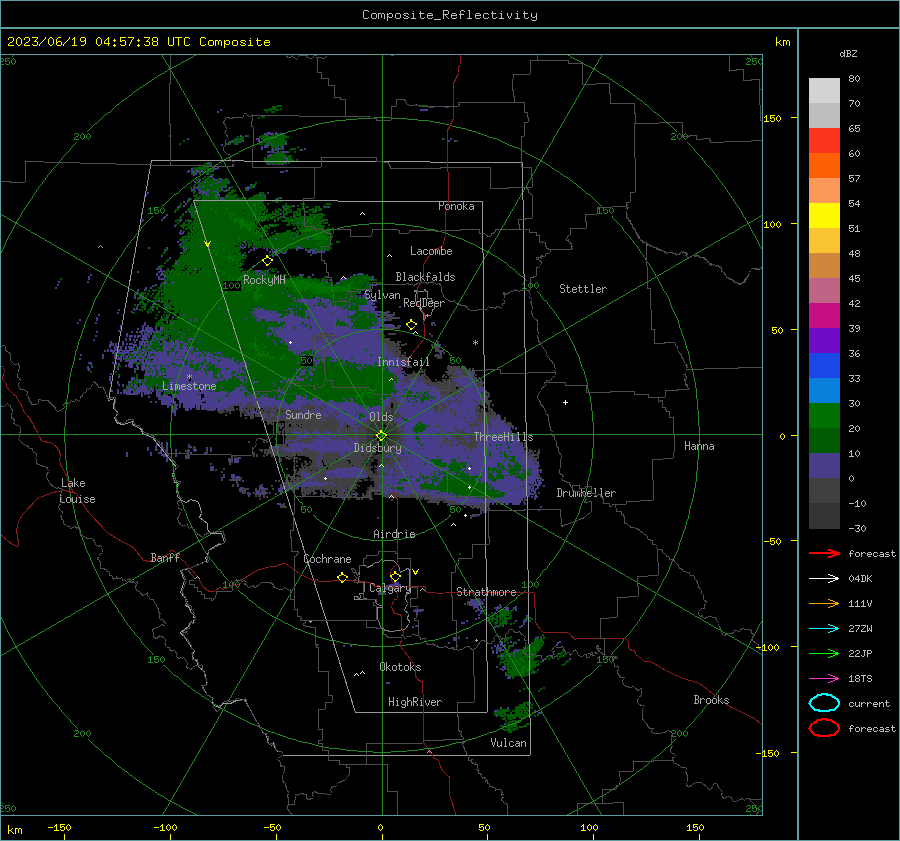
Task: Click the yellow diamond above Calgary
Action: pos(395,576)
